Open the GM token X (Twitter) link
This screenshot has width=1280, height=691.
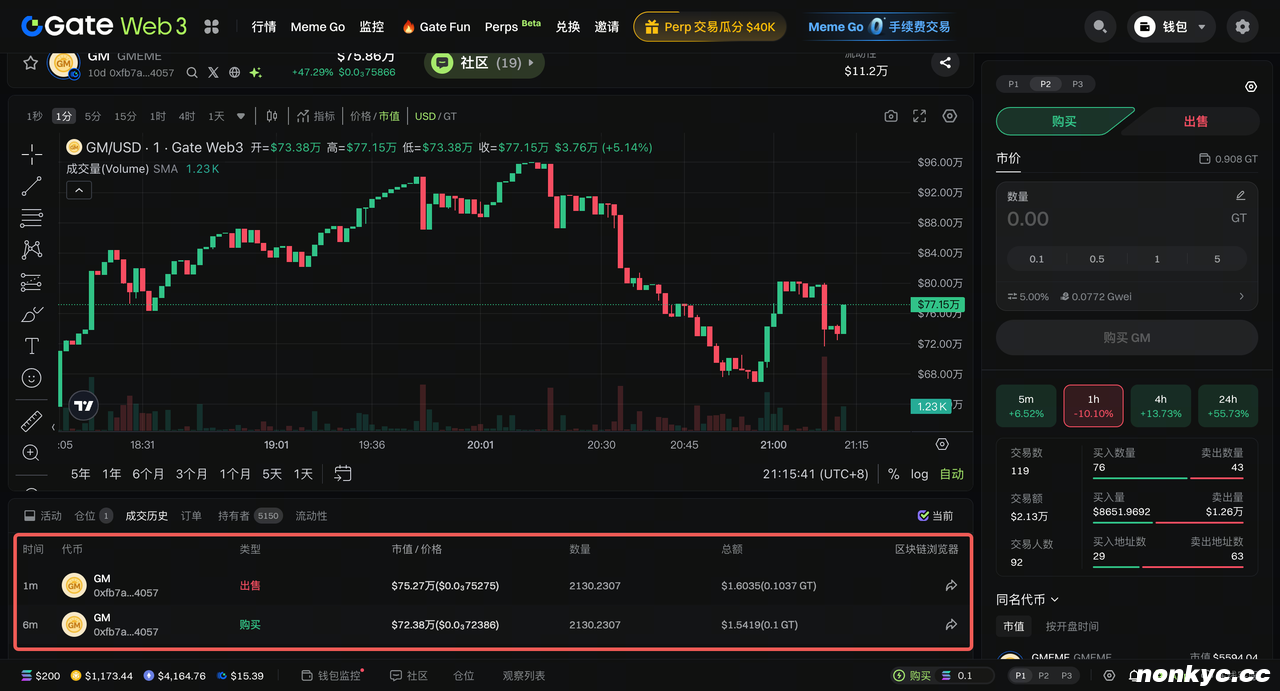pos(213,72)
